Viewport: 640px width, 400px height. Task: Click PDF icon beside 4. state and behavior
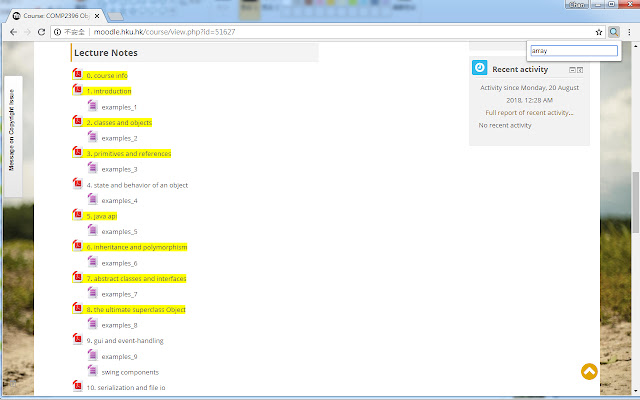click(x=78, y=184)
